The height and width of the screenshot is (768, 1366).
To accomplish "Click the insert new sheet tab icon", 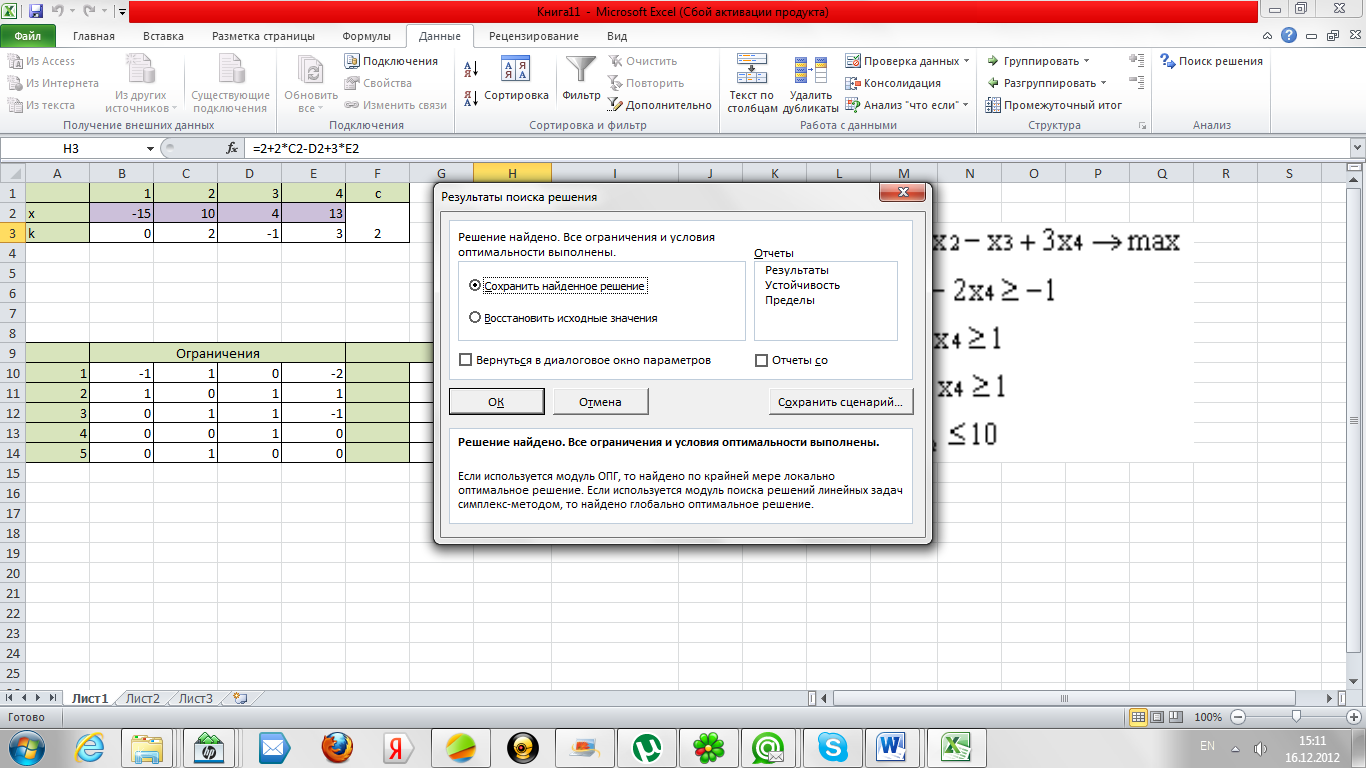I will 239,698.
